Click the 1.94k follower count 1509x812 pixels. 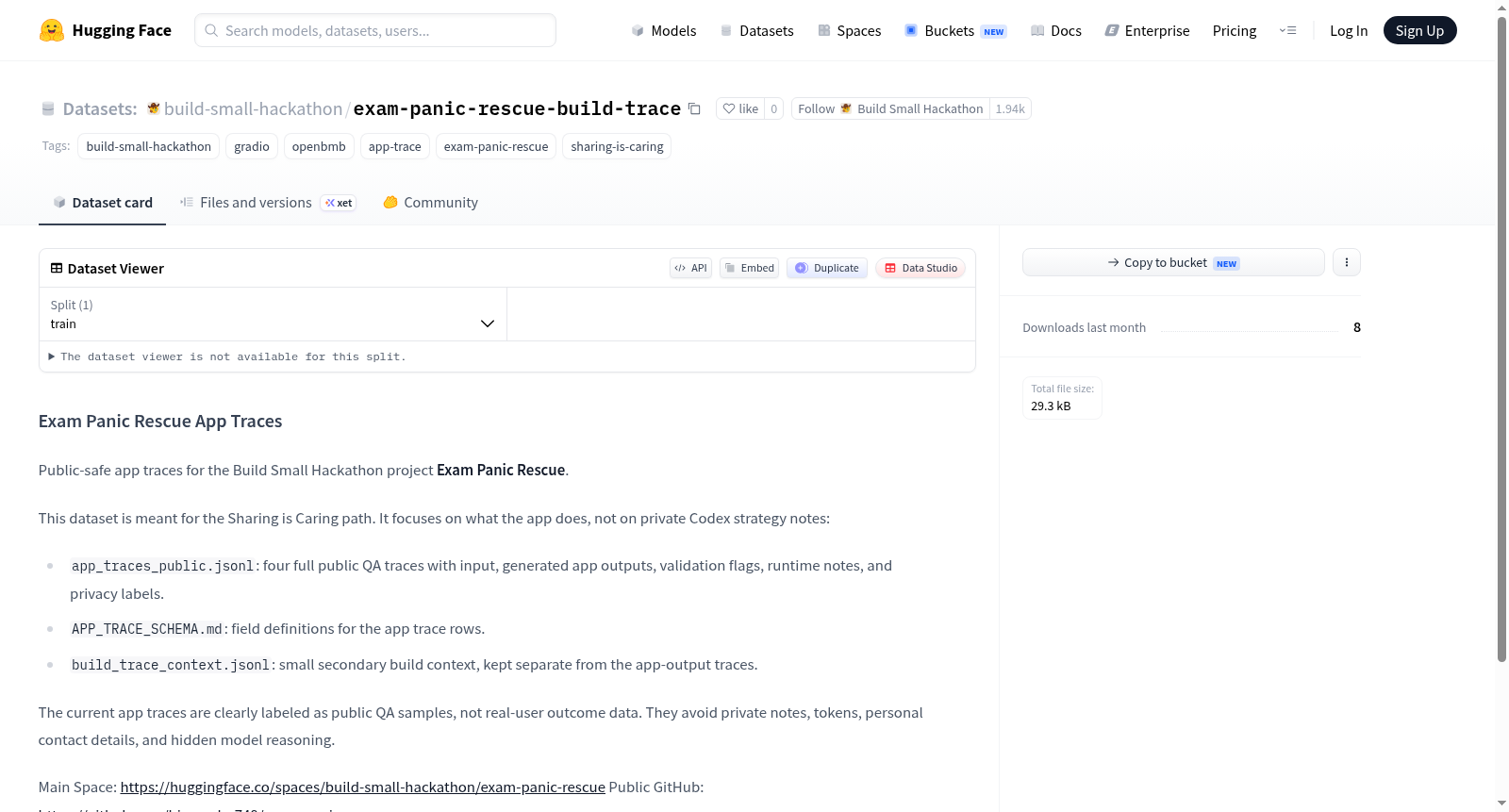coord(1010,108)
